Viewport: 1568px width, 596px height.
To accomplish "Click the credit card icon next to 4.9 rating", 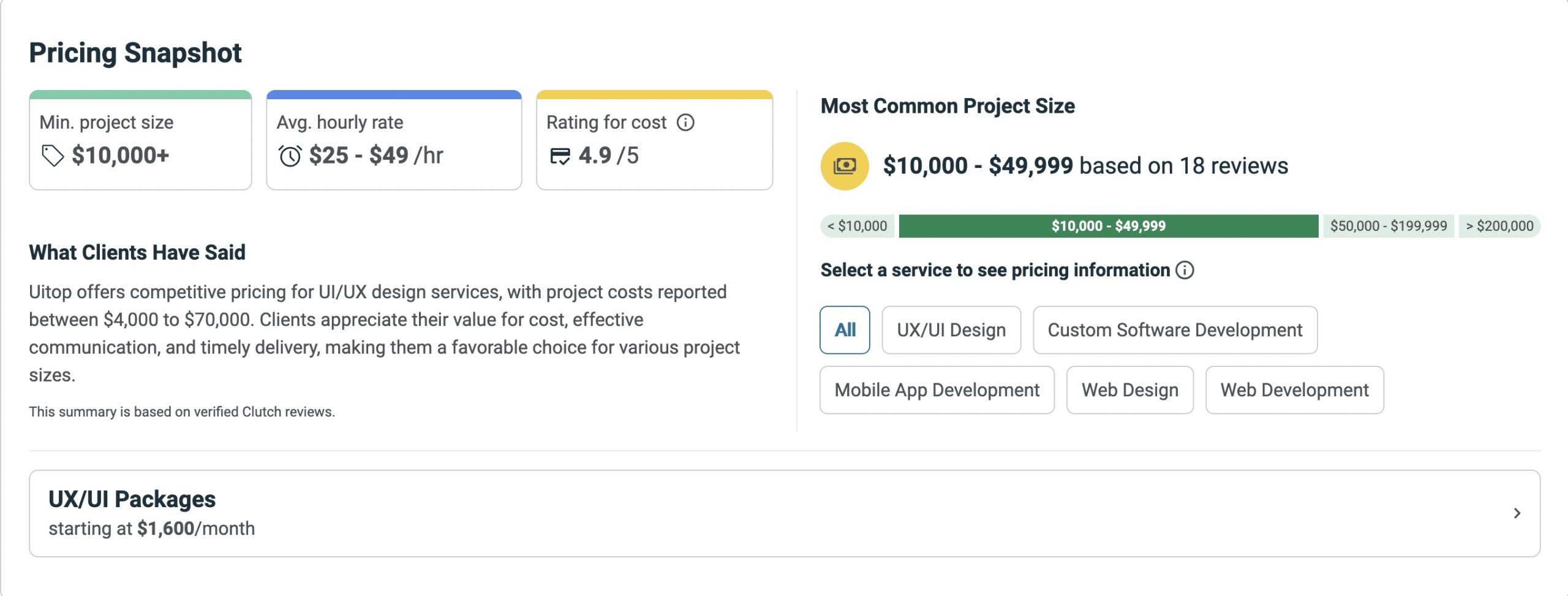I will coord(562,156).
